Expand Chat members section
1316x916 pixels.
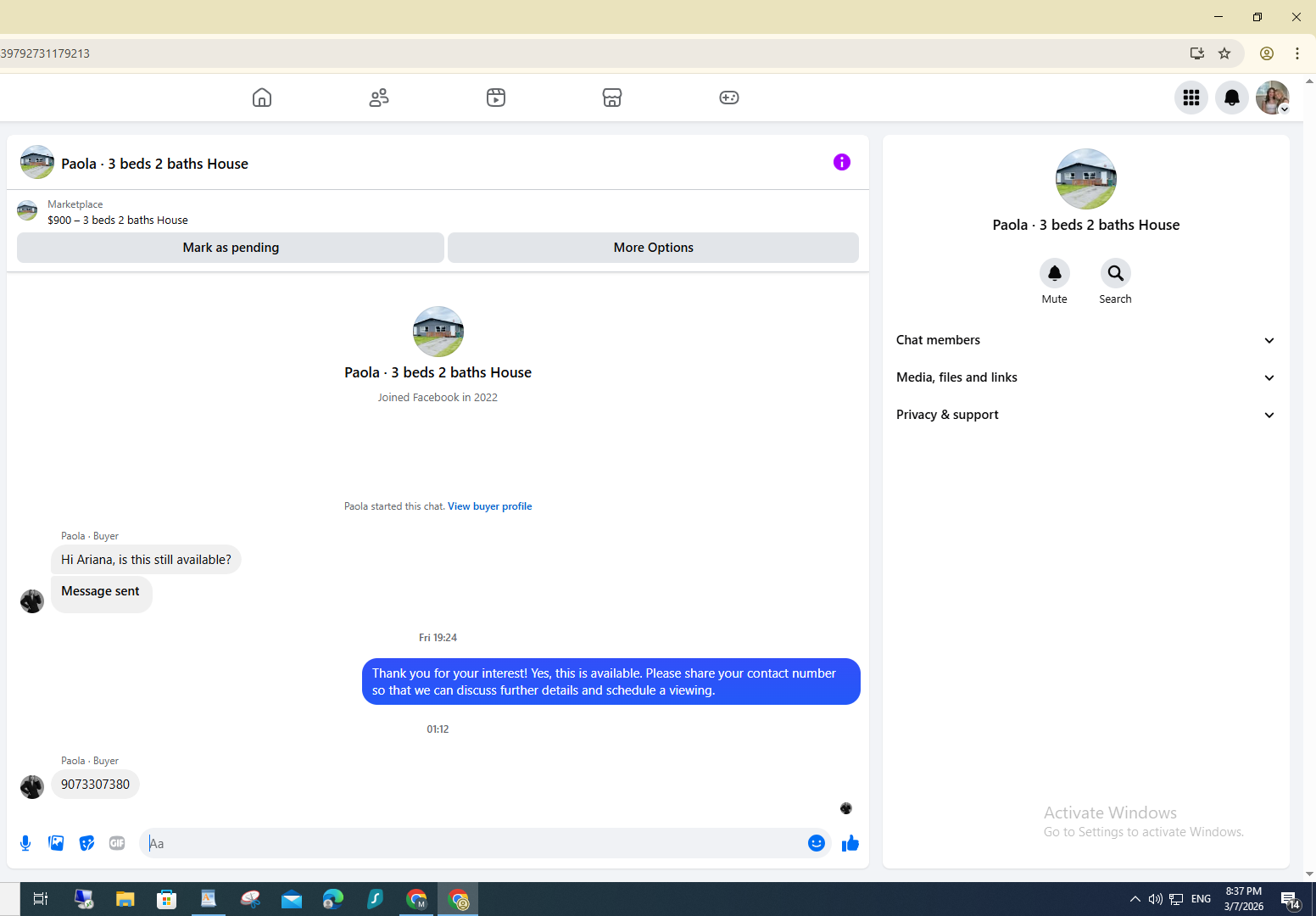pos(1086,340)
